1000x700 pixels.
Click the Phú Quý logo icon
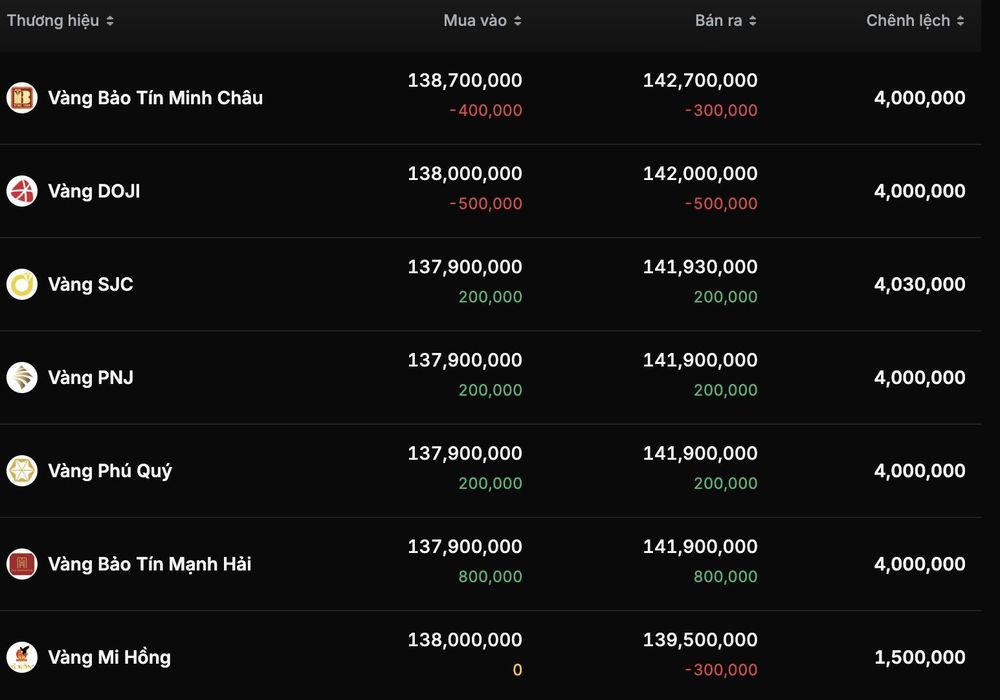point(22,470)
